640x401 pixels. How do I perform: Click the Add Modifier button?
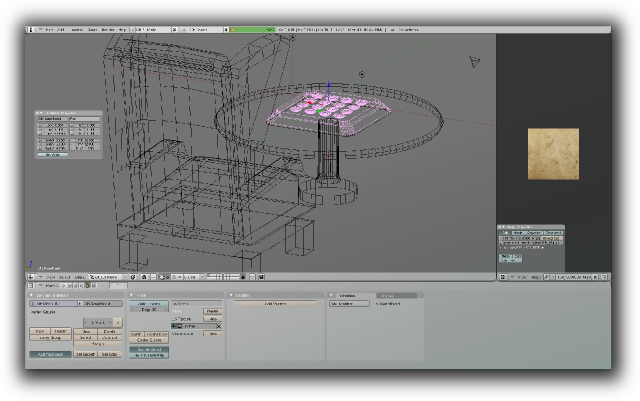tap(274, 303)
